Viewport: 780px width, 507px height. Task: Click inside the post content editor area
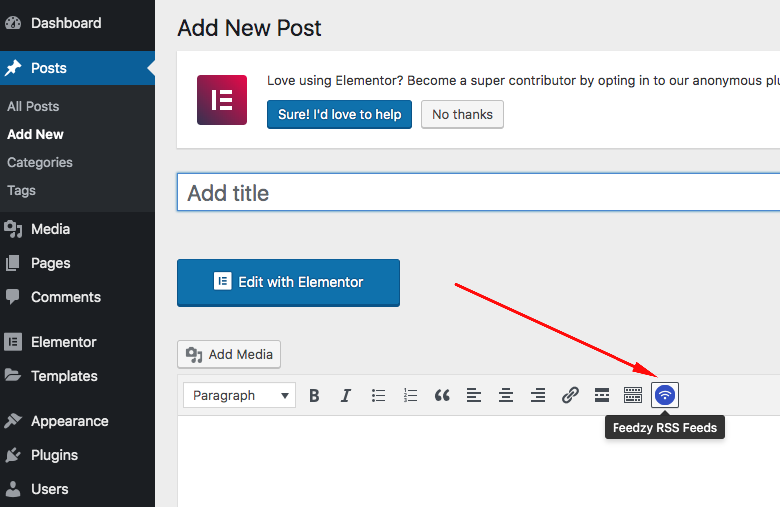[x=479, y=461]
